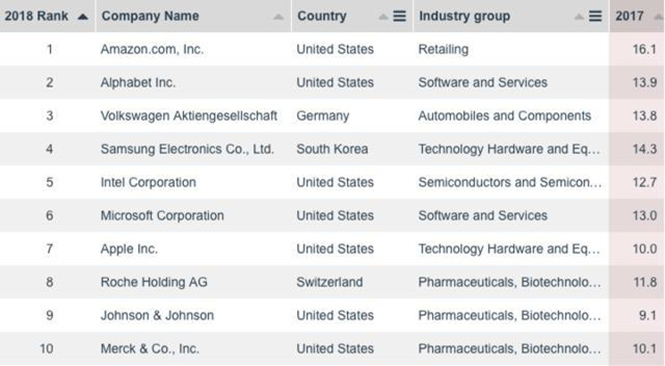Open the Amazon.com, Inc. row
The height and width of the screenshot is (366, 665).
pos(332,49)
